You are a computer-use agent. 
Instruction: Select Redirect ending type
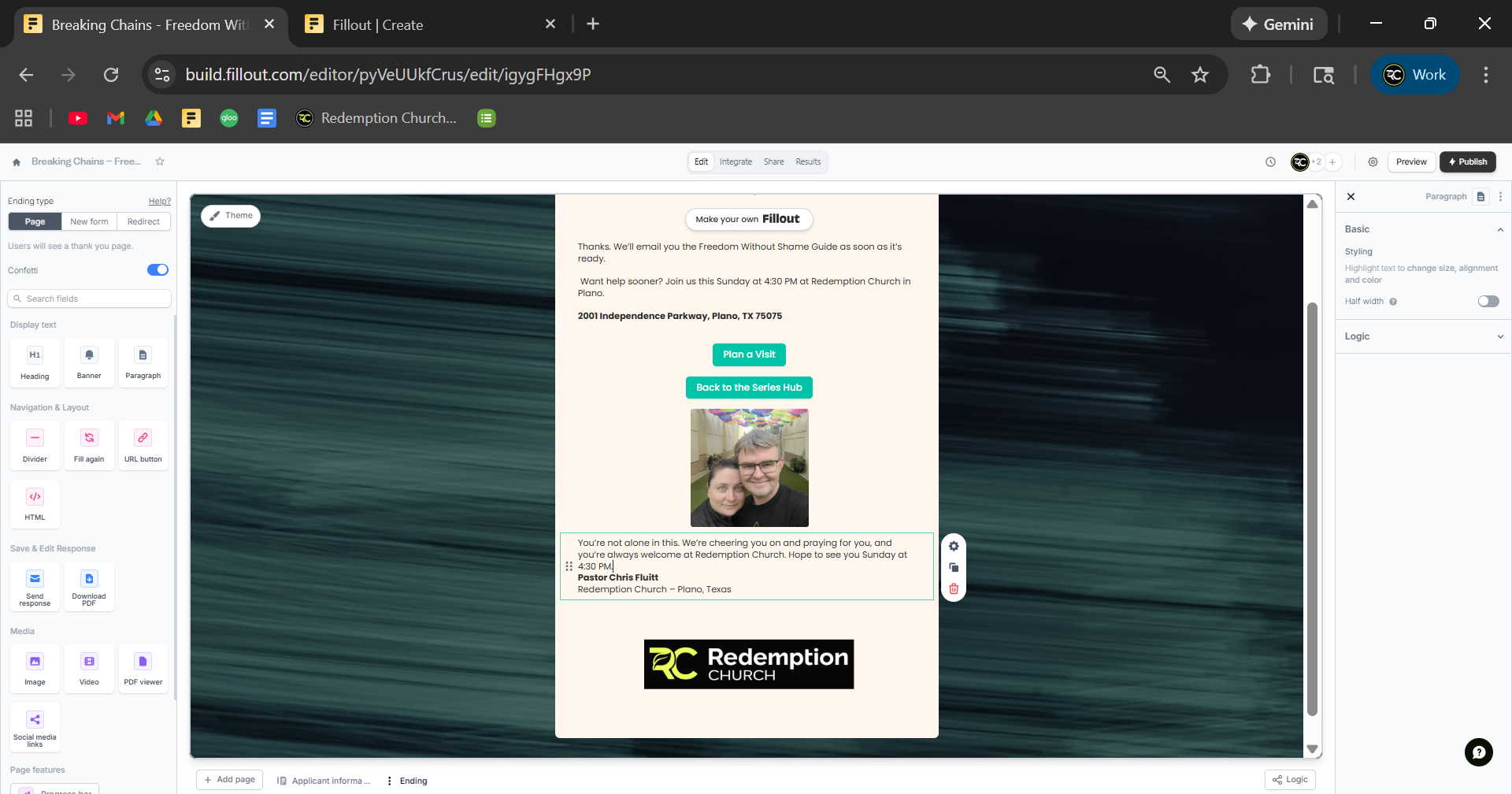[143, 222]
